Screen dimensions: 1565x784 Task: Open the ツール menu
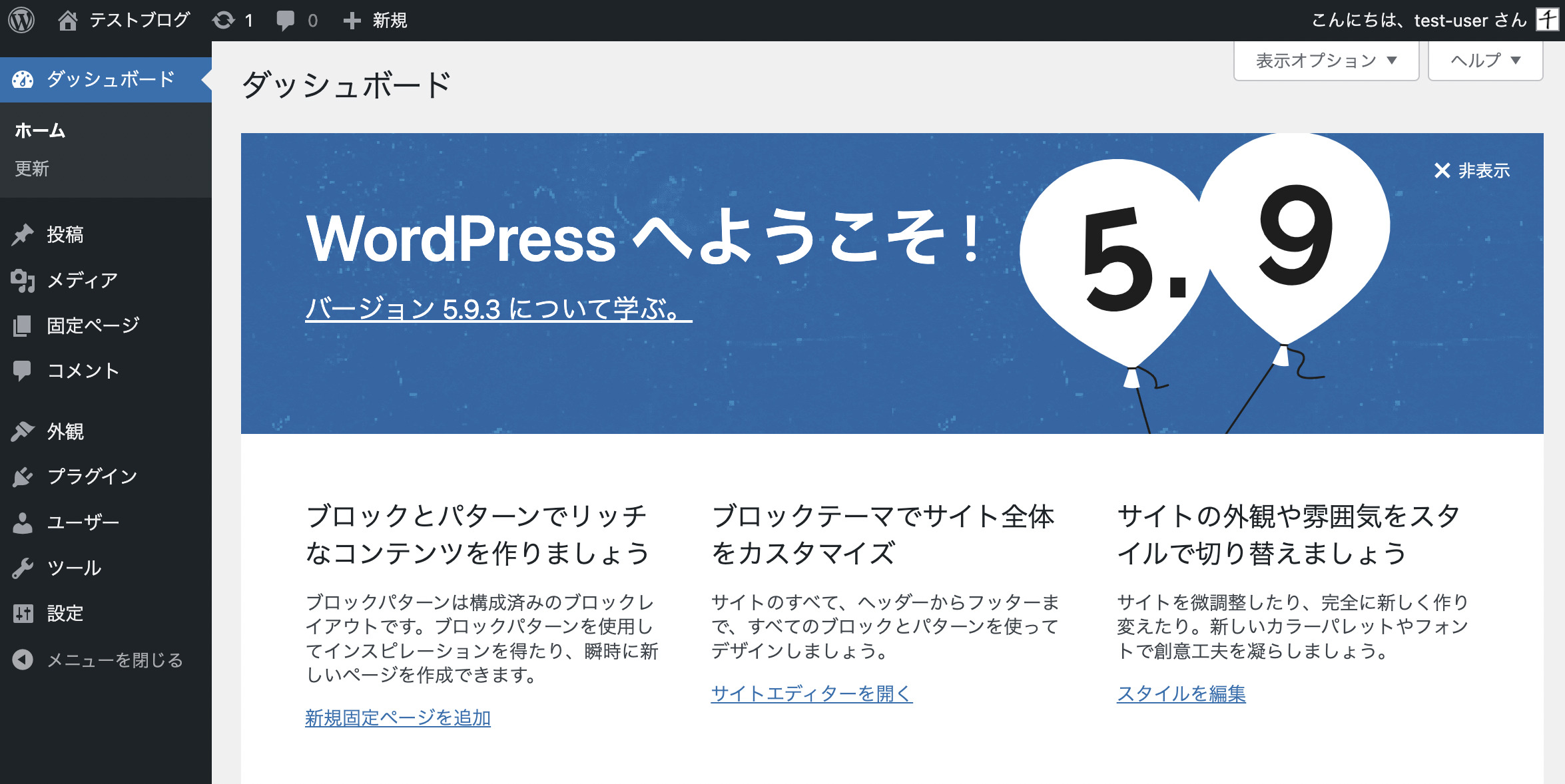click(x=106, y=568)
